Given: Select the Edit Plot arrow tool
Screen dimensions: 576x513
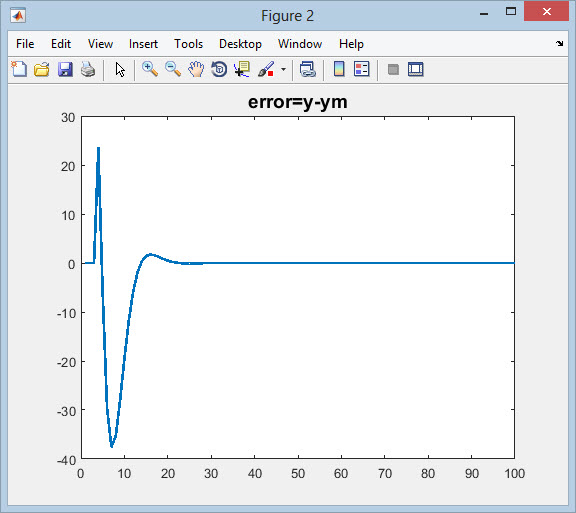Looking at the screenshot, I should (x=120, y=69).
